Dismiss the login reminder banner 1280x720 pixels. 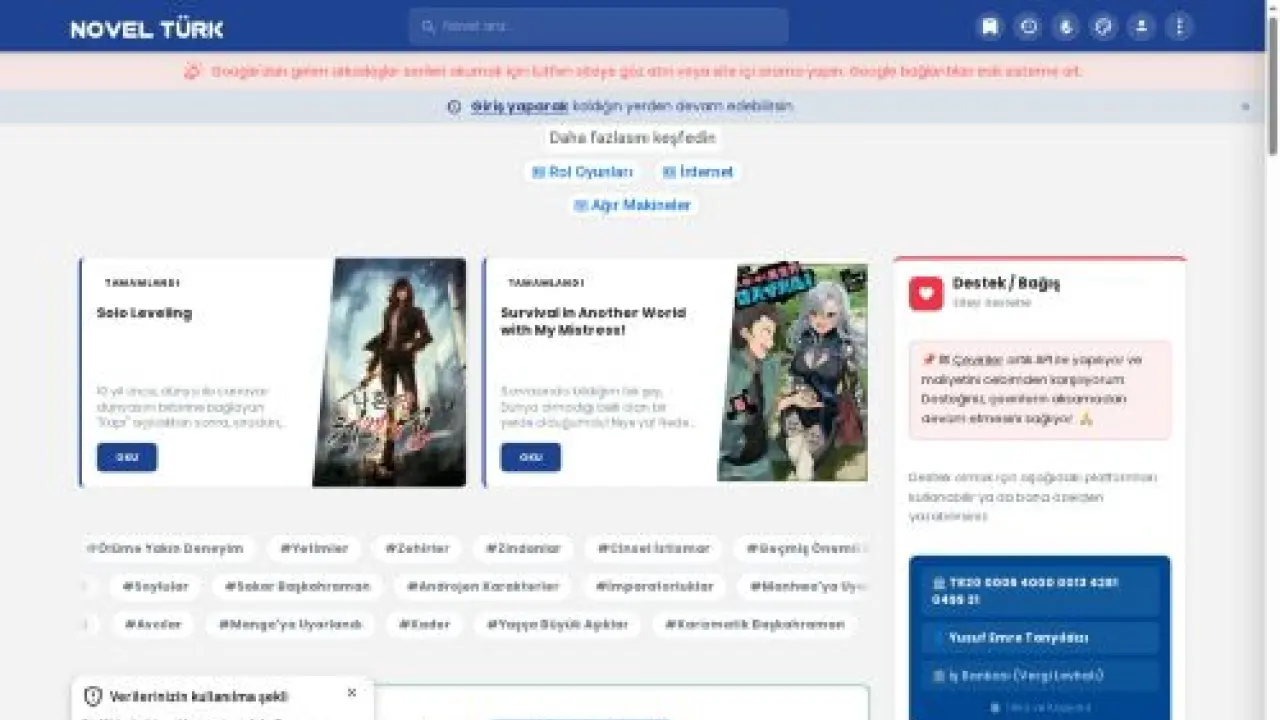(1245, 106)
